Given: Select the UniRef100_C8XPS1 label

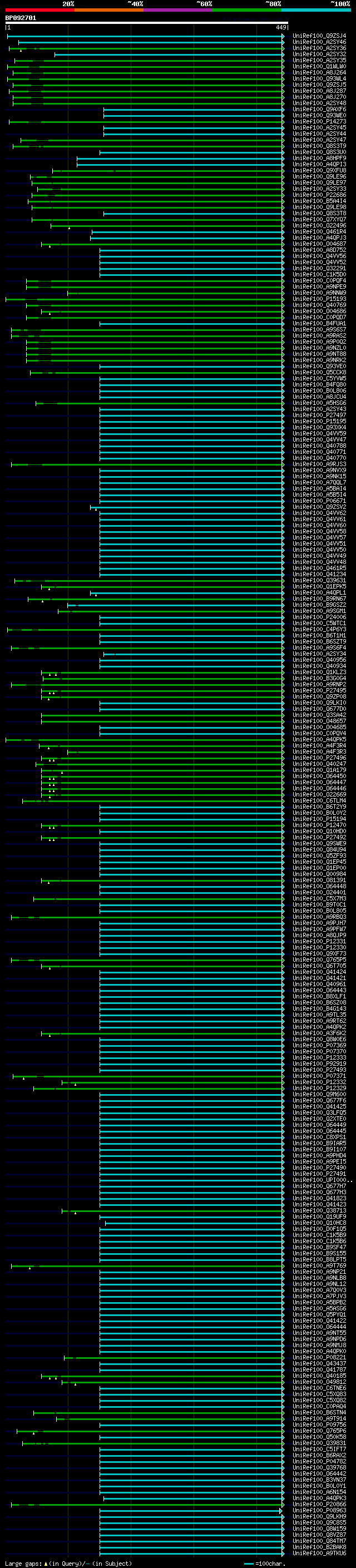Looking at the screenshot, I should pyautogui.click(x=319, y=1137).
